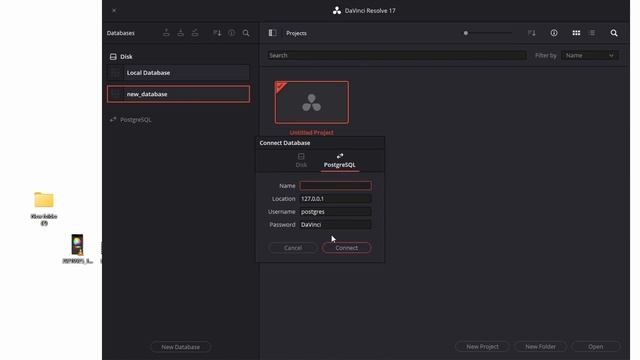Image resolution: width=640 pixels, height=360 pixels.
Task: Click the PostgreSQL section label in sidebar
Action: pos(136,120)
